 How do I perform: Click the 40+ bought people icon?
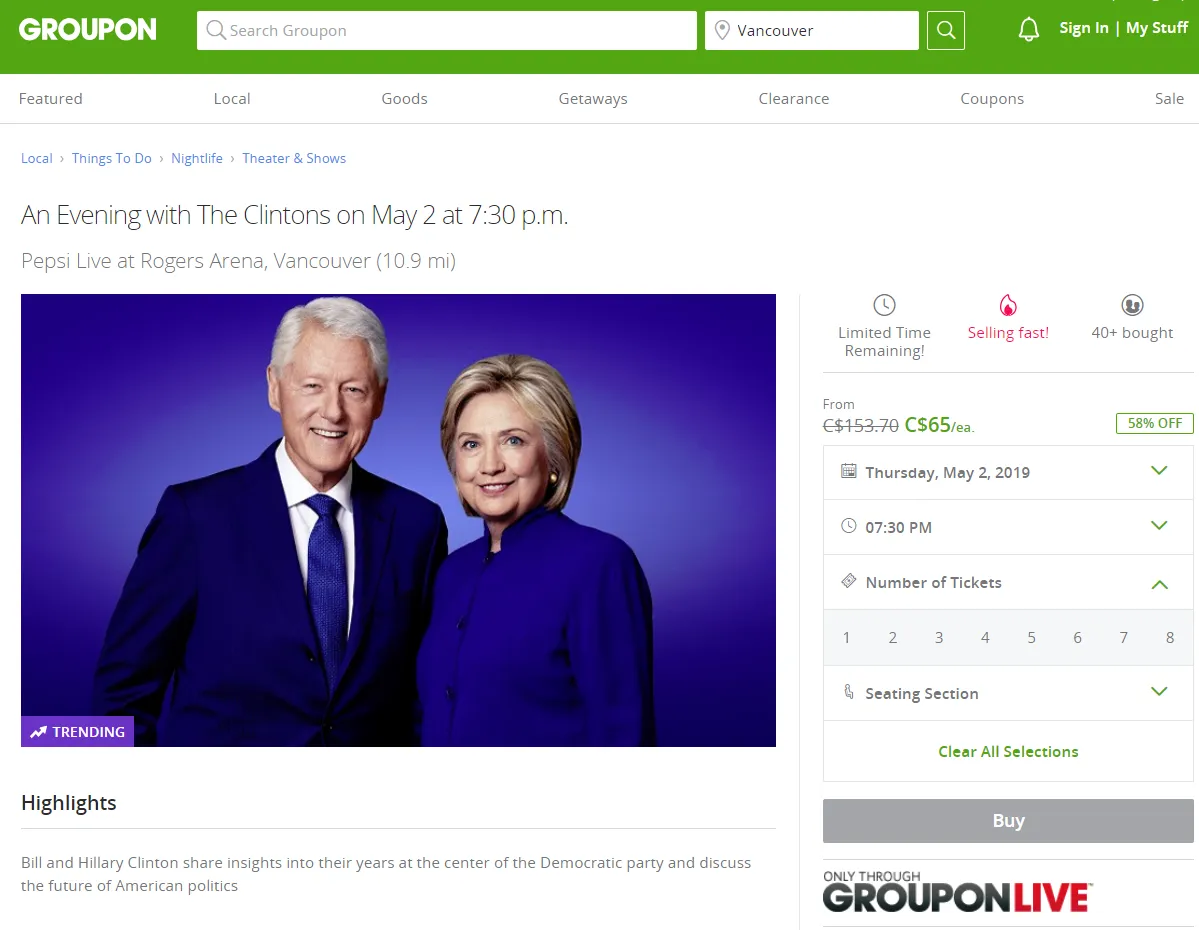pos(1132,305)
